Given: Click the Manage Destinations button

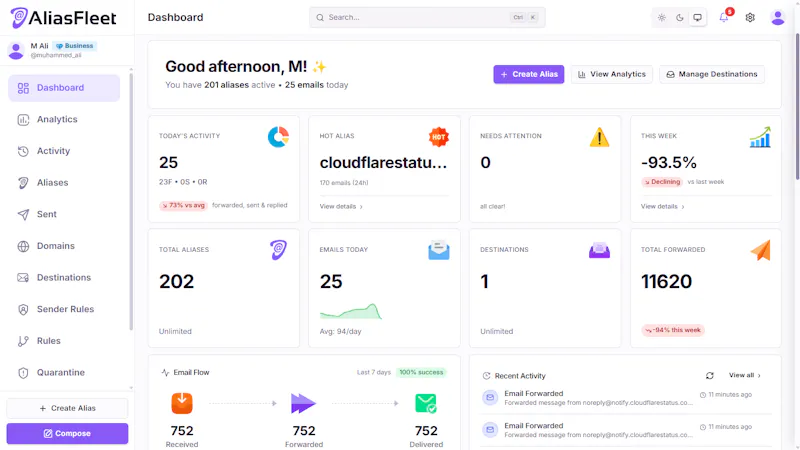Looking at the screenshot, I should 712,74.
